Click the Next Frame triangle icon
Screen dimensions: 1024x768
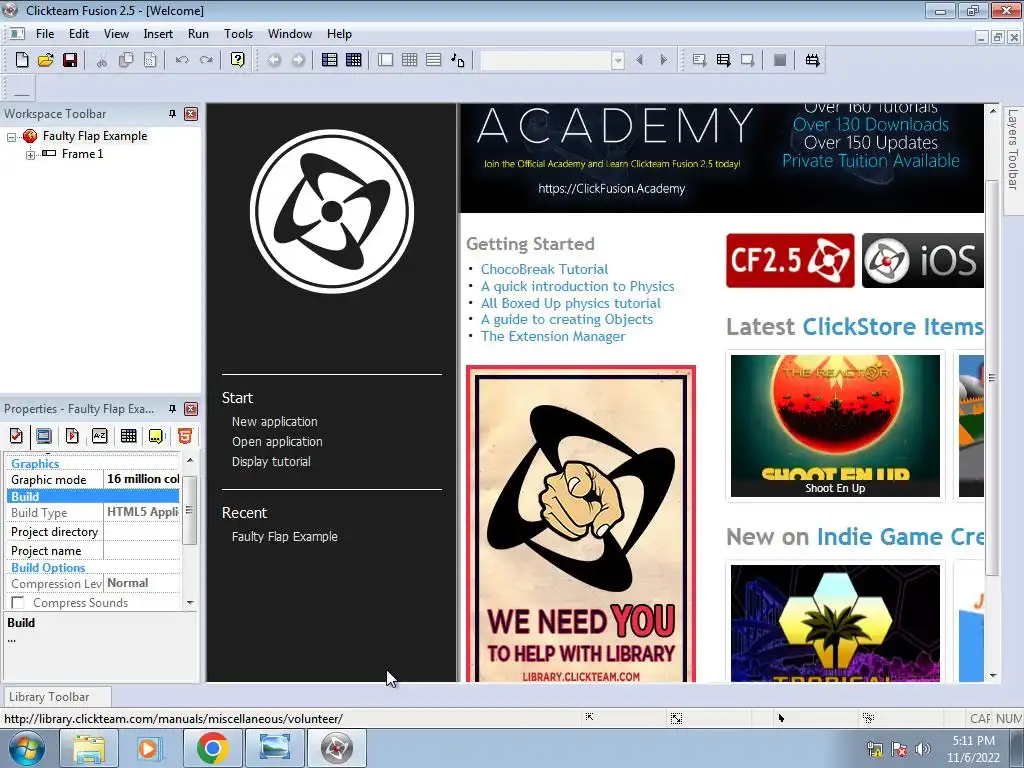pos(664,60)
